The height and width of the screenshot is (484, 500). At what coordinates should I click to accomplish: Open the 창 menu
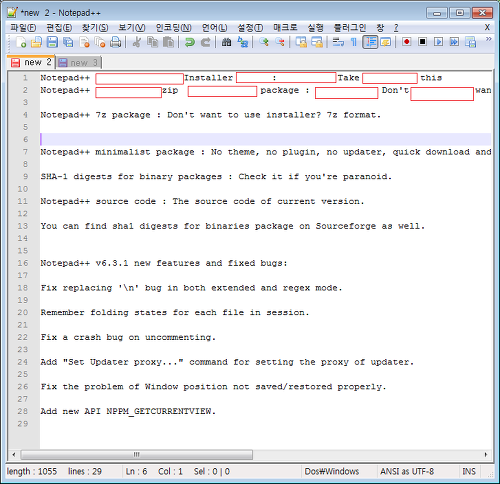point(380,28)
